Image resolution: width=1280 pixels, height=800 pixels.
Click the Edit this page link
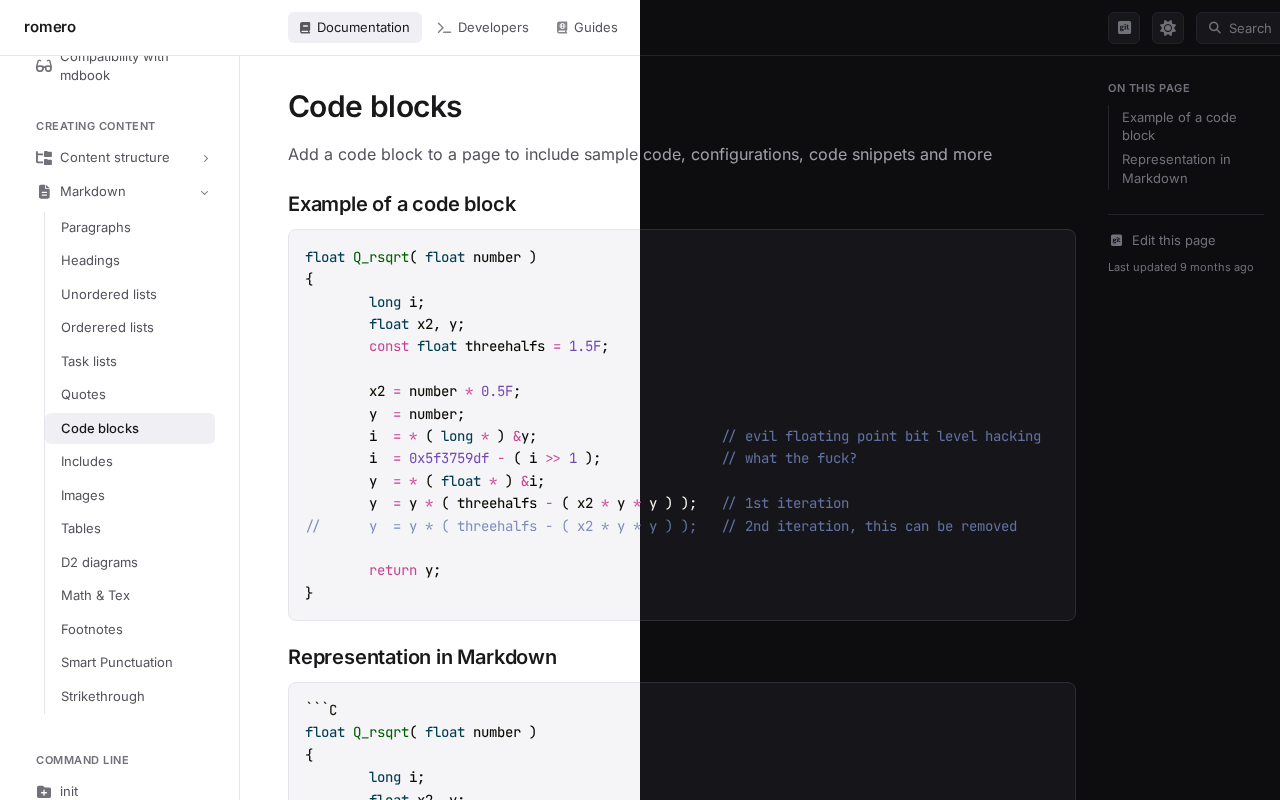1172,240
